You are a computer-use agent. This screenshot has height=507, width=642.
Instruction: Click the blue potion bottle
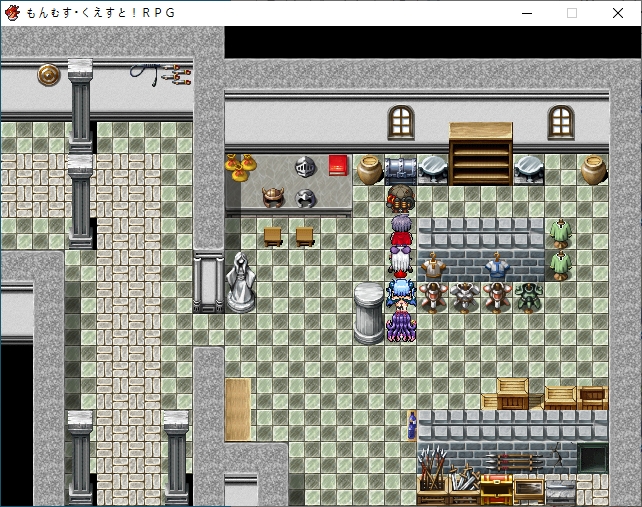pyautogui.click(x=411, y=426)
